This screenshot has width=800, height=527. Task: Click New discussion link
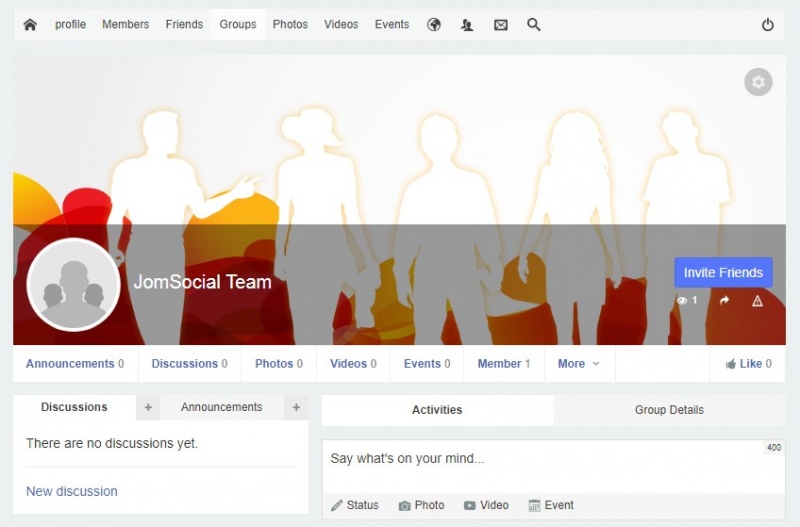[72, 491]
